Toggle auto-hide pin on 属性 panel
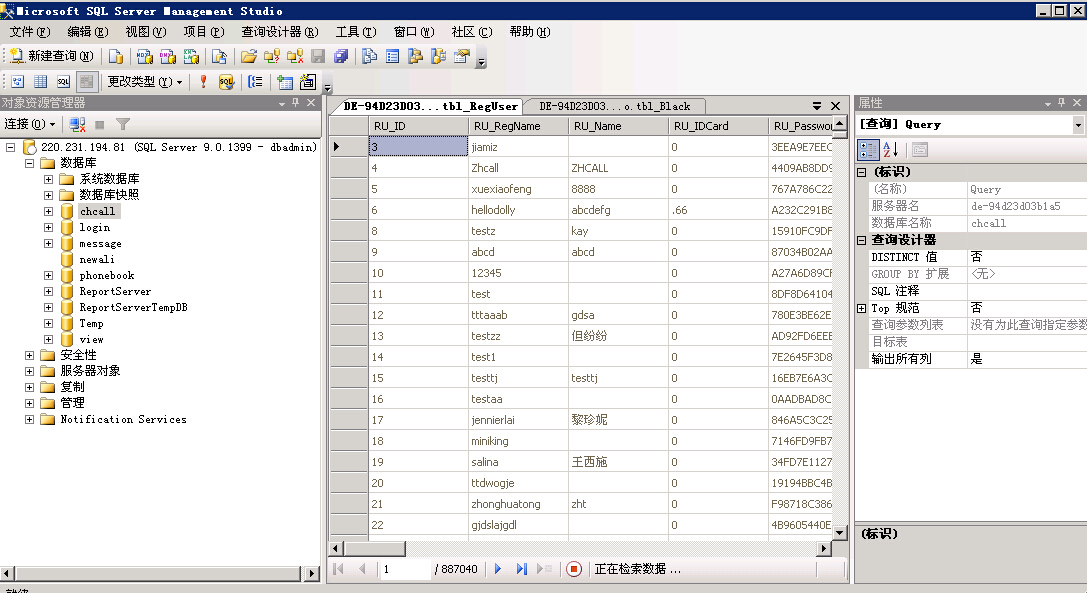The height and width of the screenshot is (593, 1087). click(x=1061, y=103)
